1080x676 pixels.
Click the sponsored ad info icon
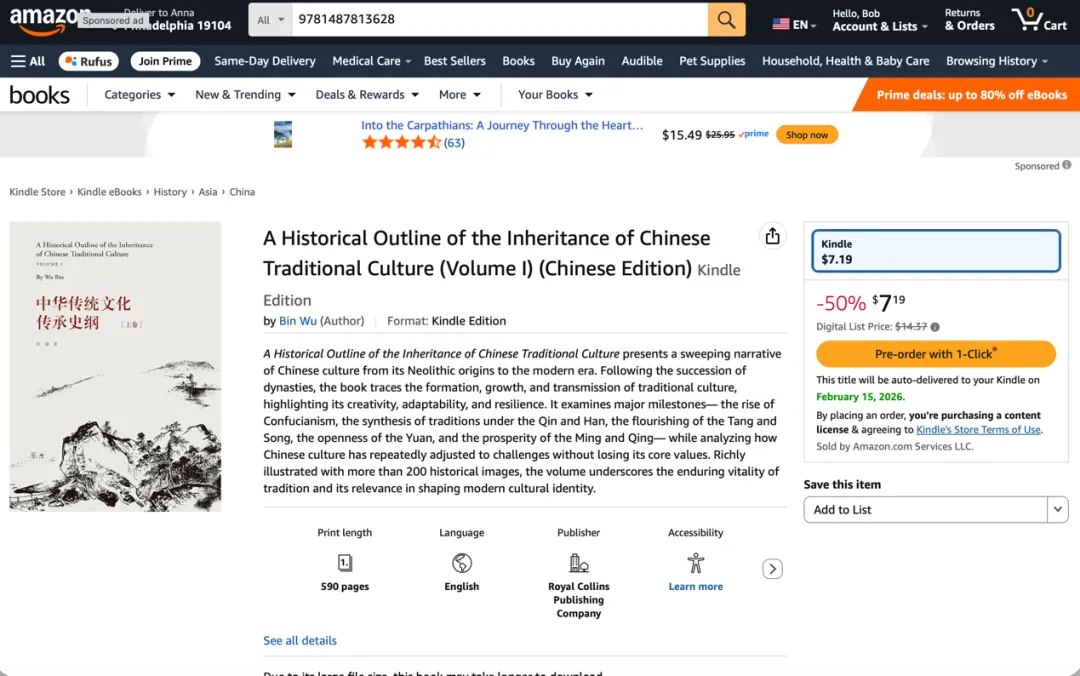1067,165
